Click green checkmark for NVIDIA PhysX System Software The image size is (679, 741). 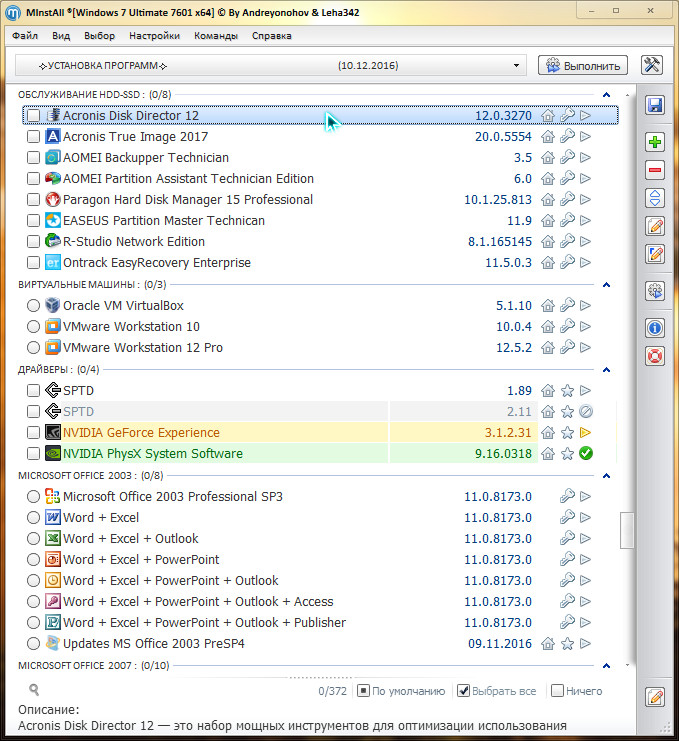click(x=585, y=454)
